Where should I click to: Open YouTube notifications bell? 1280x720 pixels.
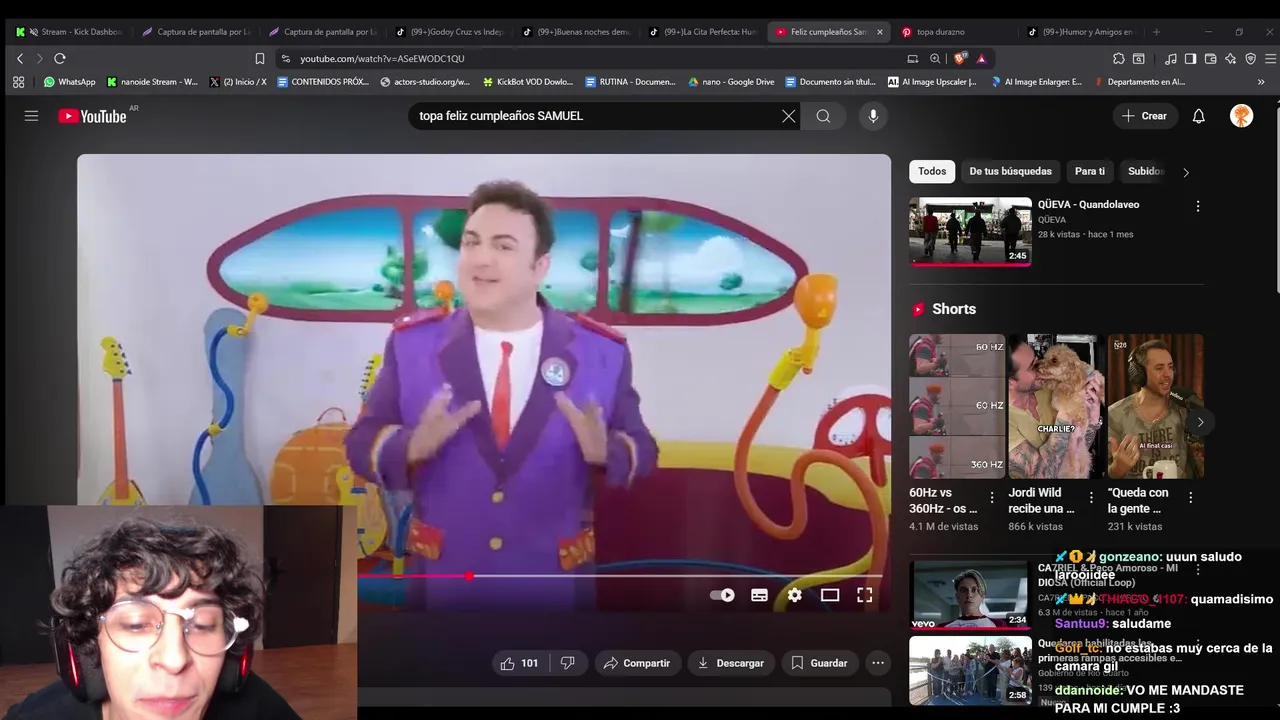pos(1198,116)
